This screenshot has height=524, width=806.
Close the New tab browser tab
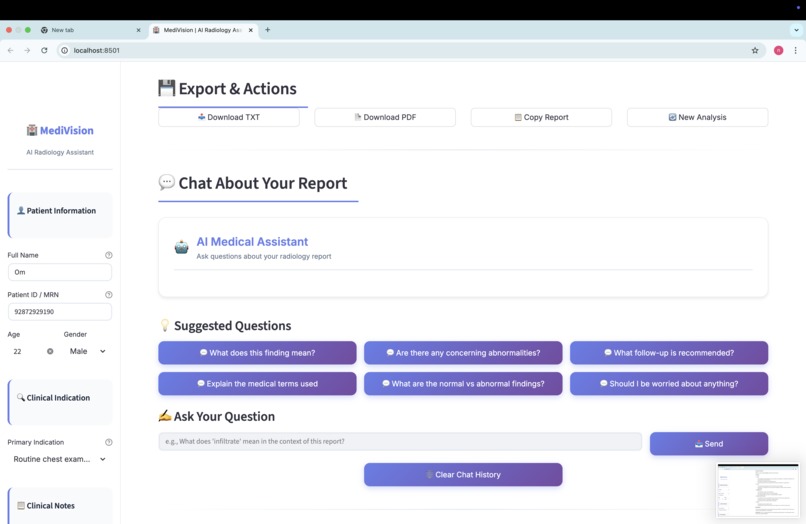[138, 30]
